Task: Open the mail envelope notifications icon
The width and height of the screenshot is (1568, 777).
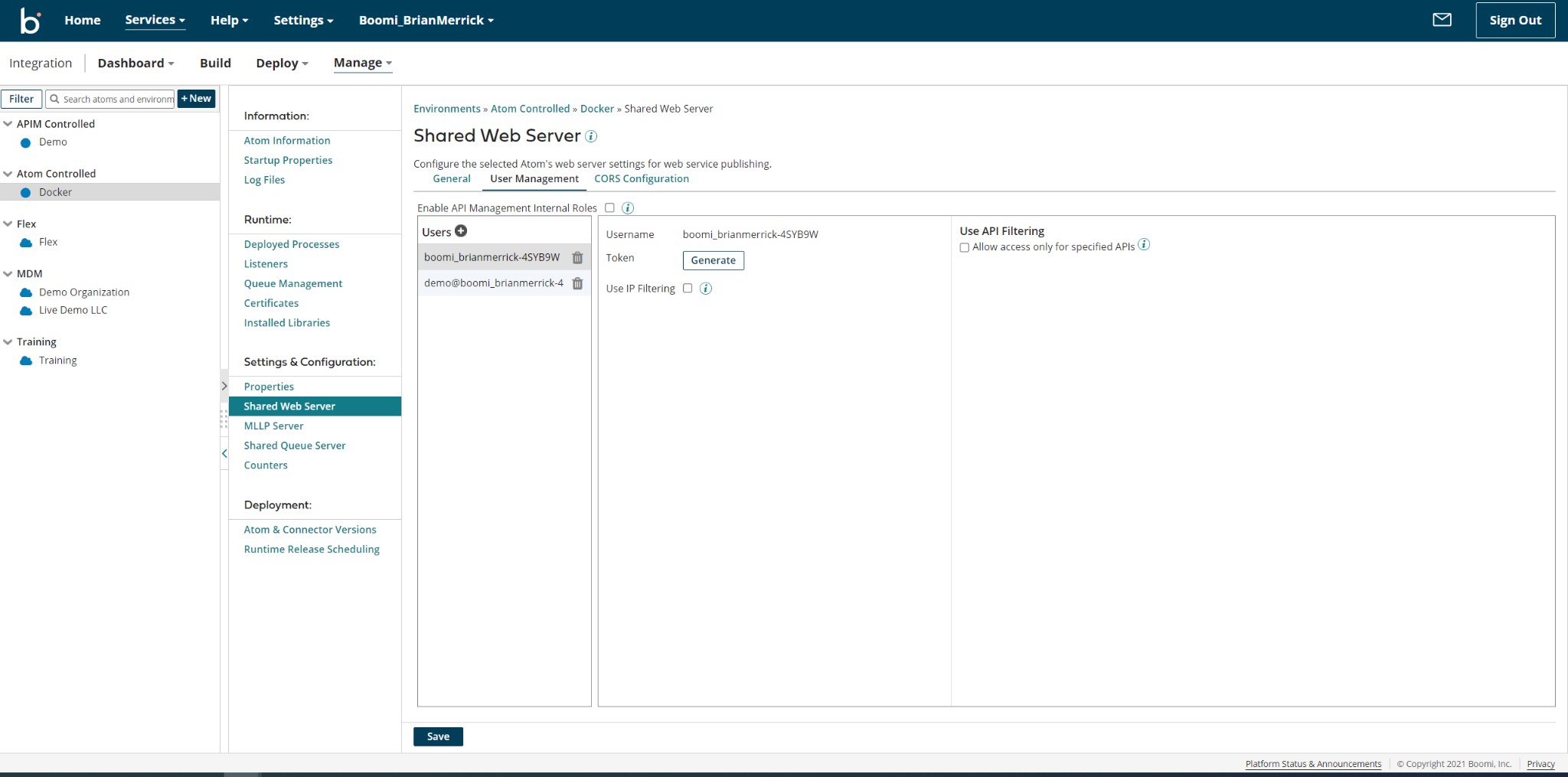Action: pyautogui.click(x=1442, y=20)
